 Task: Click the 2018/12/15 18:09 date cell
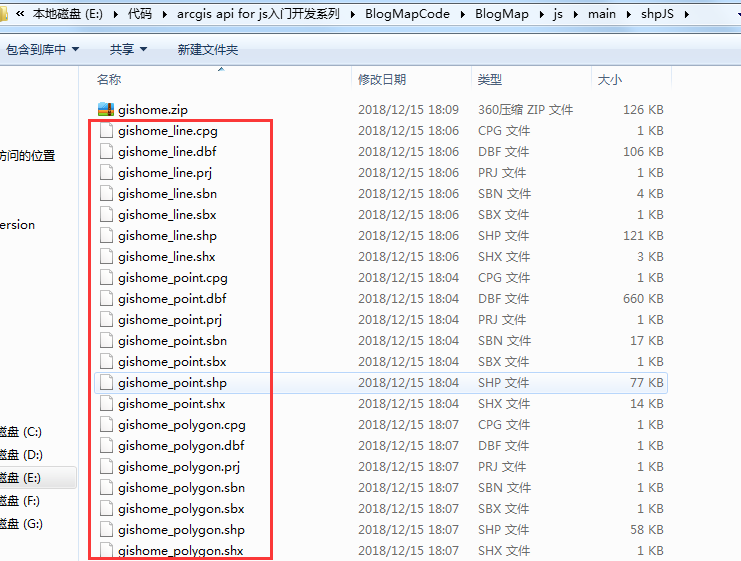(408, 110)
